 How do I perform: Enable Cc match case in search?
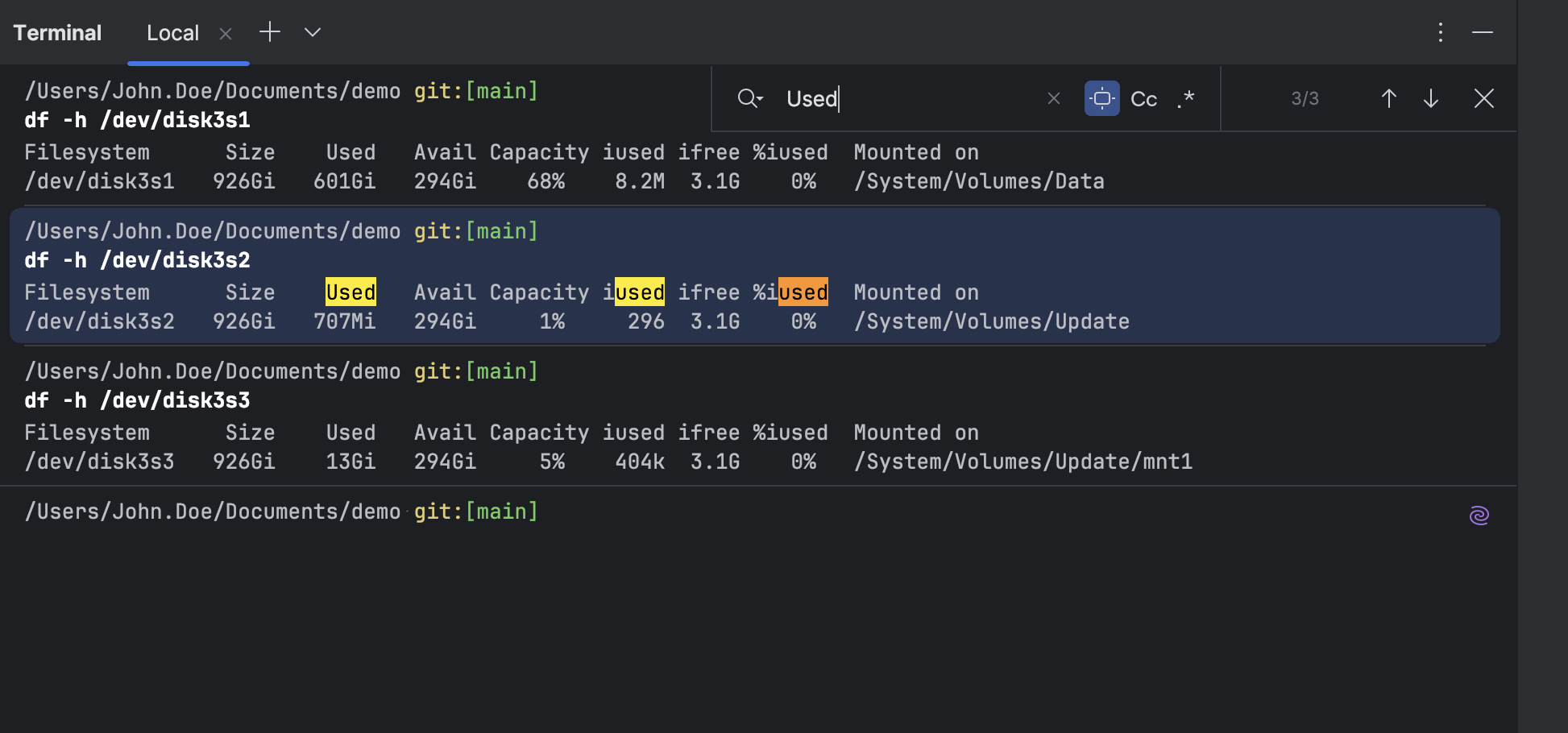(1143, 98)
